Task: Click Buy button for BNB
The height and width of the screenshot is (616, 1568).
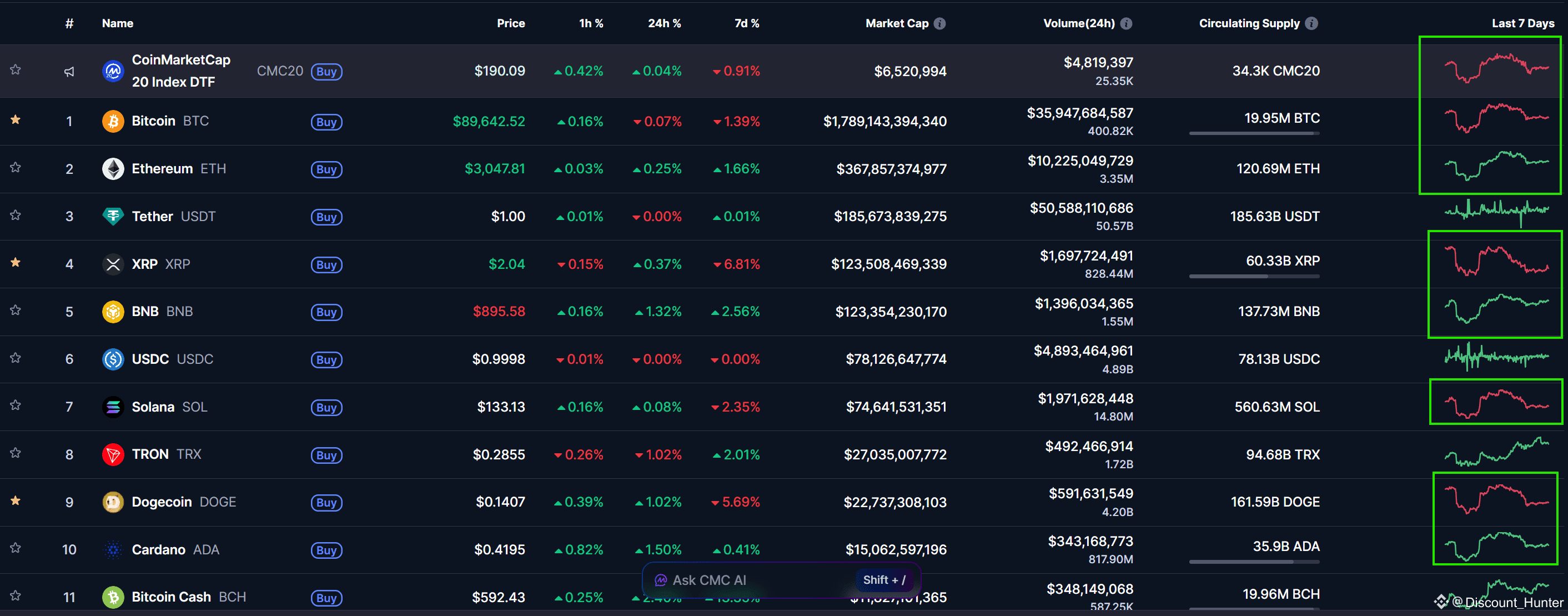Action: tap(326, 312)
